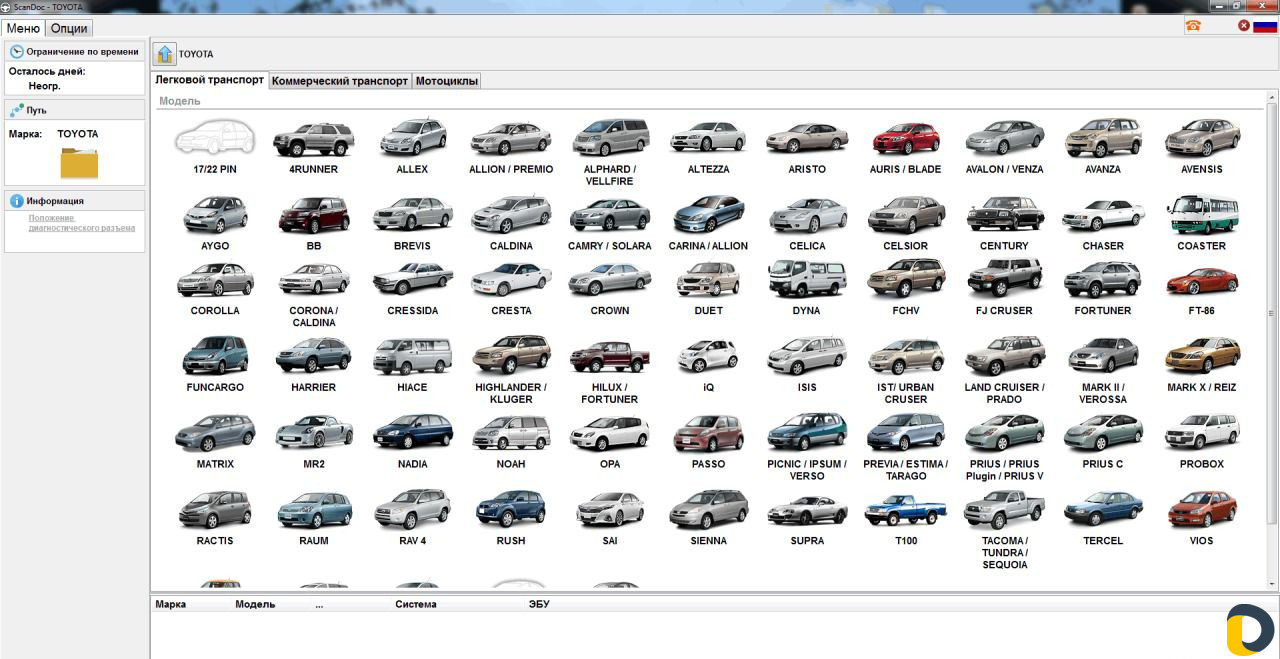Select the CENTURY sedan icon
This screenshot has width=1280, height=659.
pos(1004,214)
